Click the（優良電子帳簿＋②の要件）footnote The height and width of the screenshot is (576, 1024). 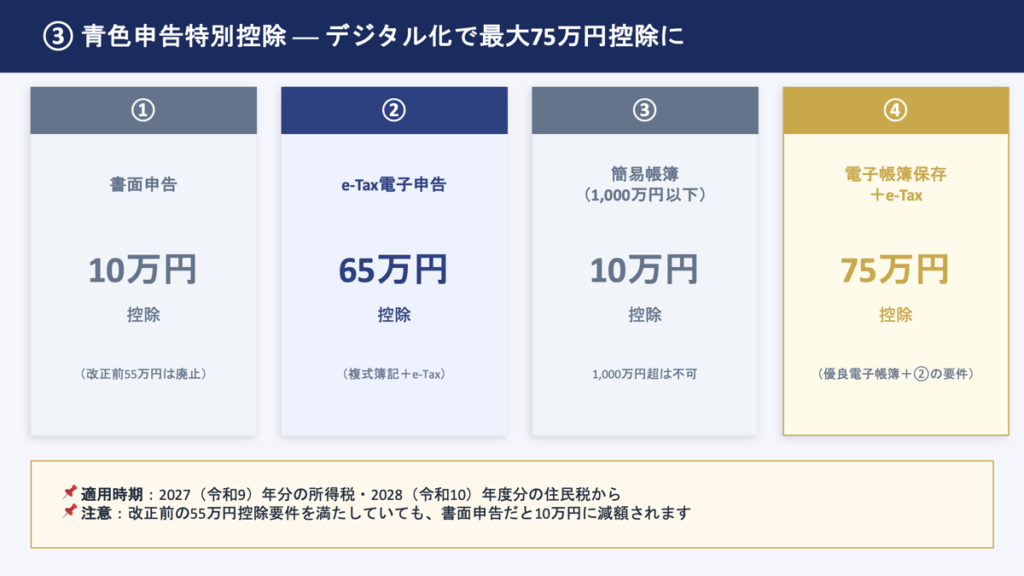click(x=895, y=374)
